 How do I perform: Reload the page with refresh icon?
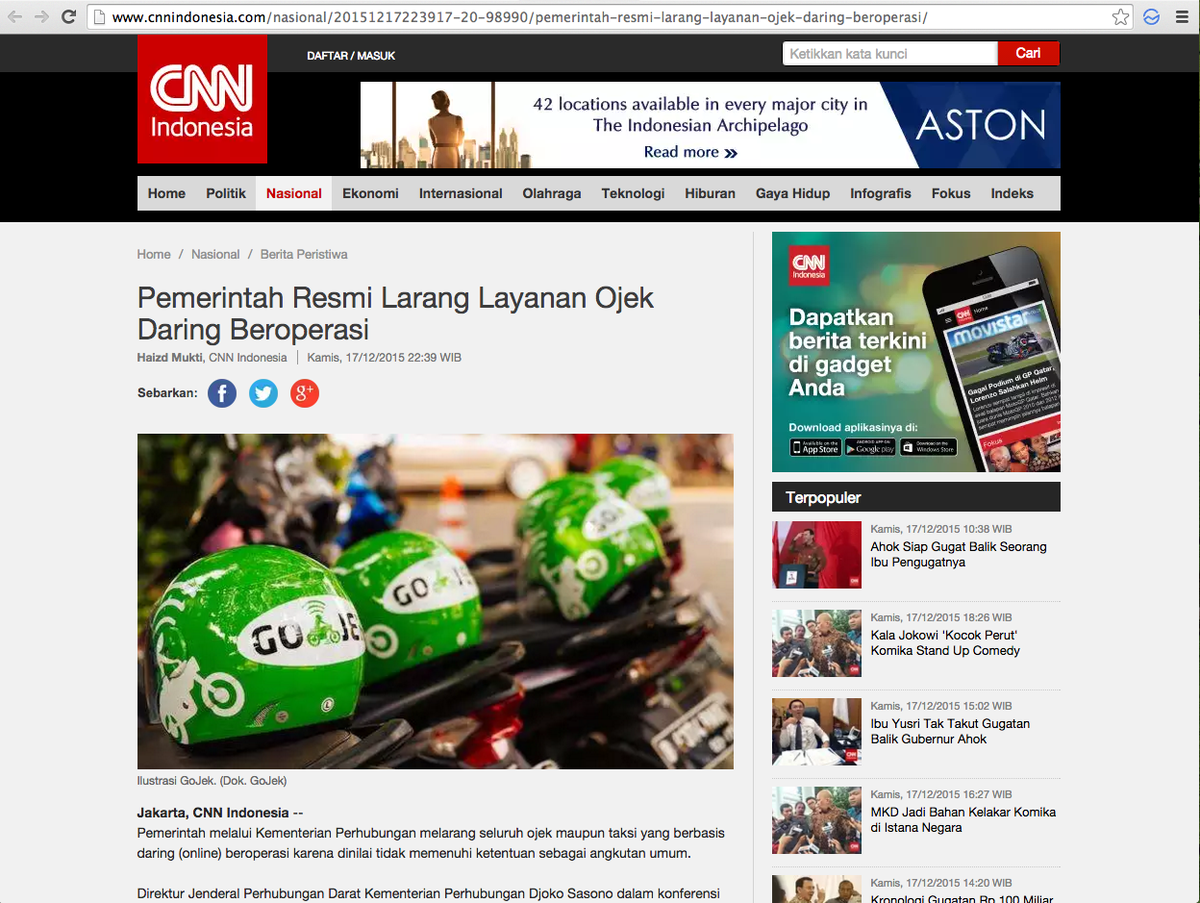click(x=68, y=17)
